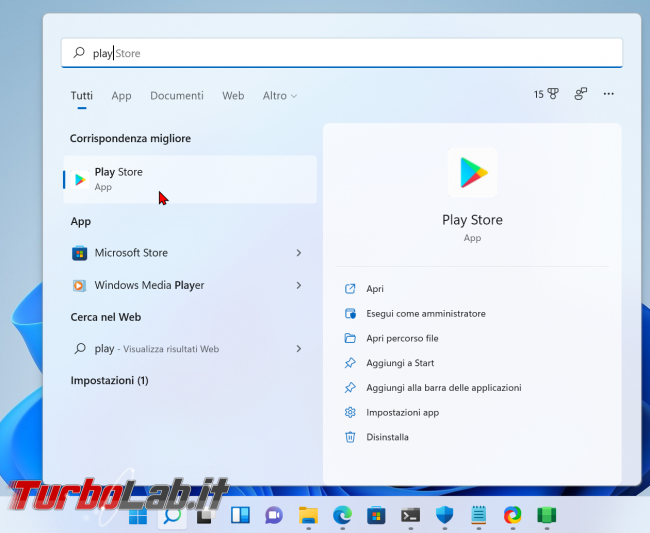The height and width of the screenshot is (533, 650).
Task: Click the search box containing 'play'
Action: (x=342, y=53)
